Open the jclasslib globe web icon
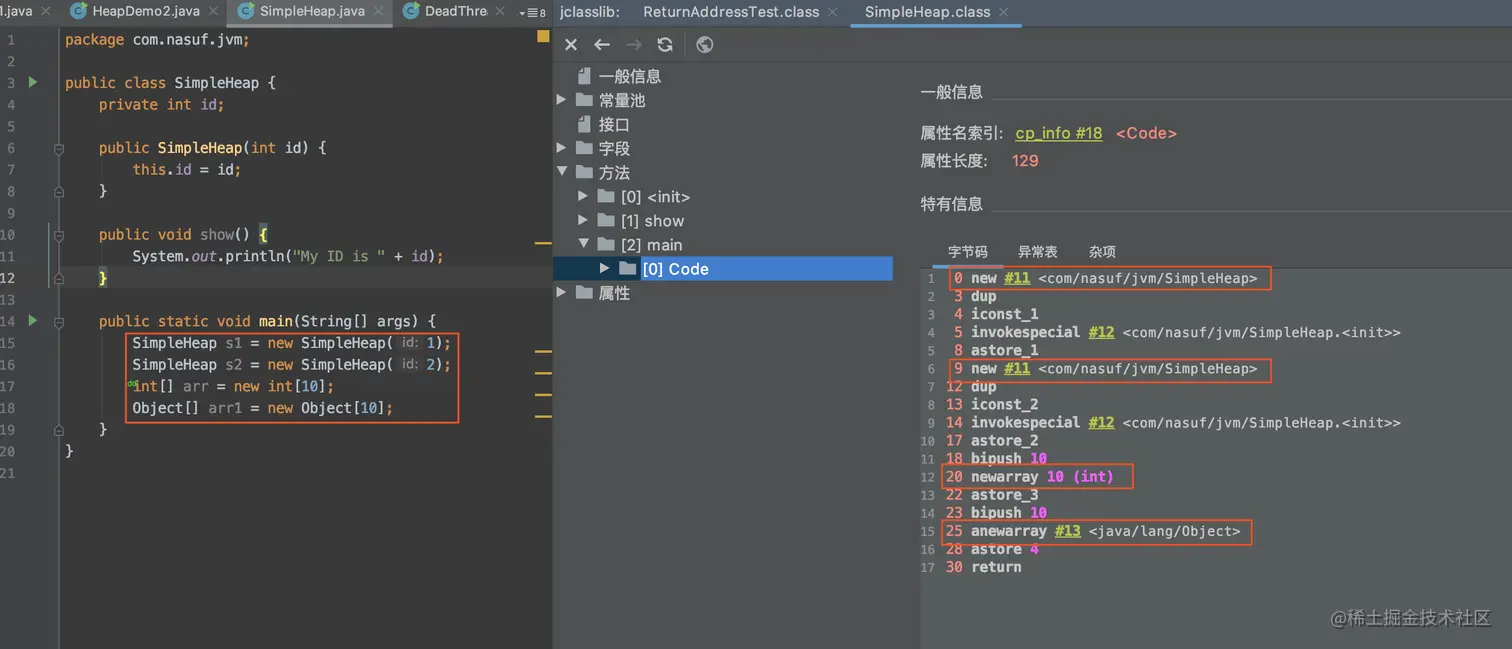Image resolution: width=1512 pixels, height=649 pixels. (x=705, y=44)
